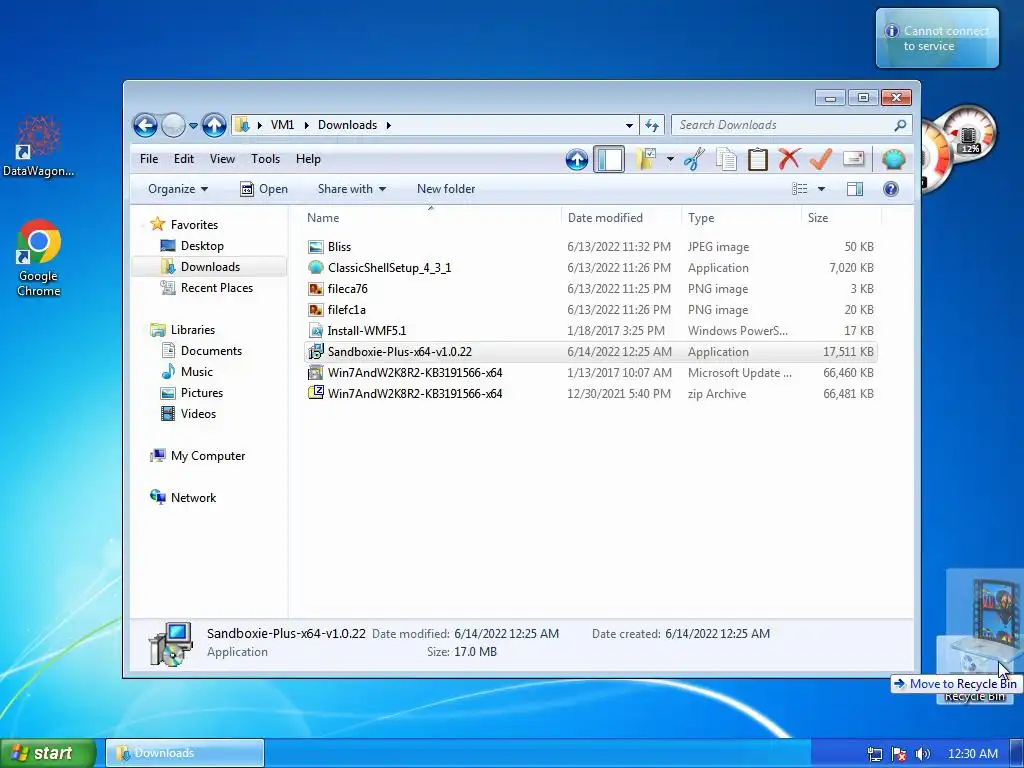1024x768 pixels.
Task: Click the Google Chrome desktop shortcut
Action: point(39,259)
